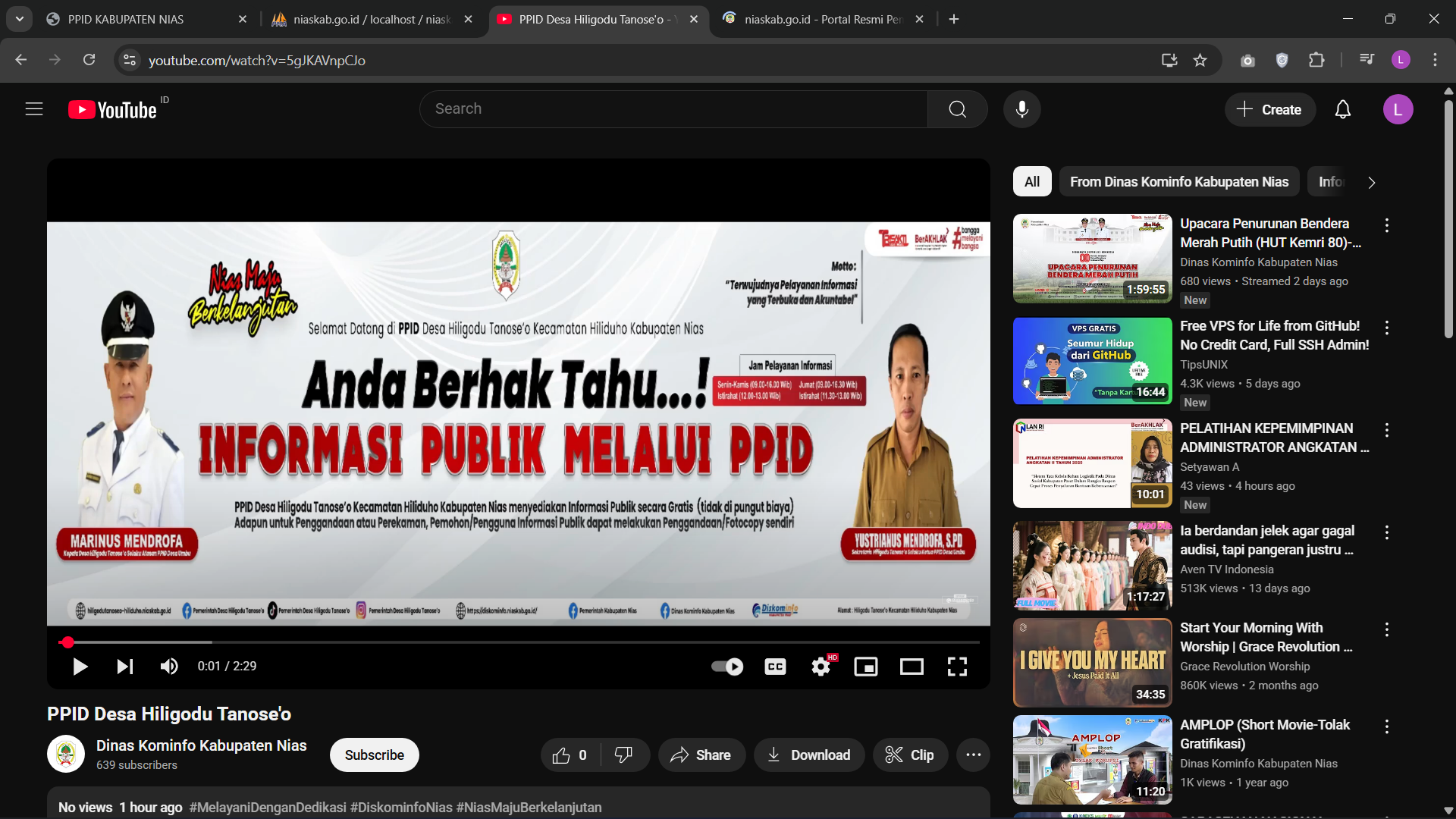Open options for Free VPS for Life video

click(1386, 328)
